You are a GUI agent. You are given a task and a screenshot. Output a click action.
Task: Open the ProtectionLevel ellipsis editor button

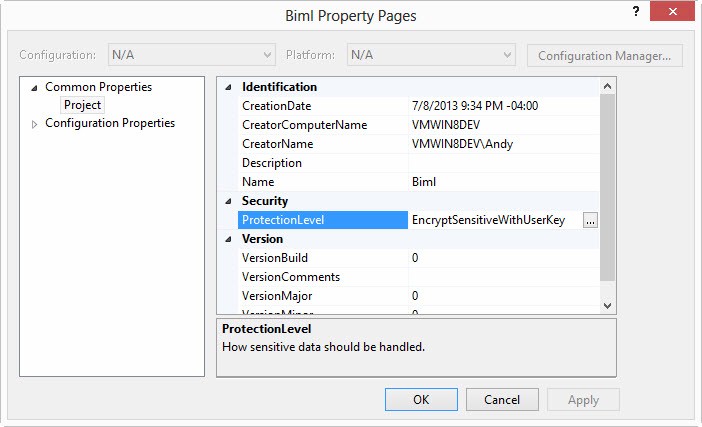pos(590,220)
